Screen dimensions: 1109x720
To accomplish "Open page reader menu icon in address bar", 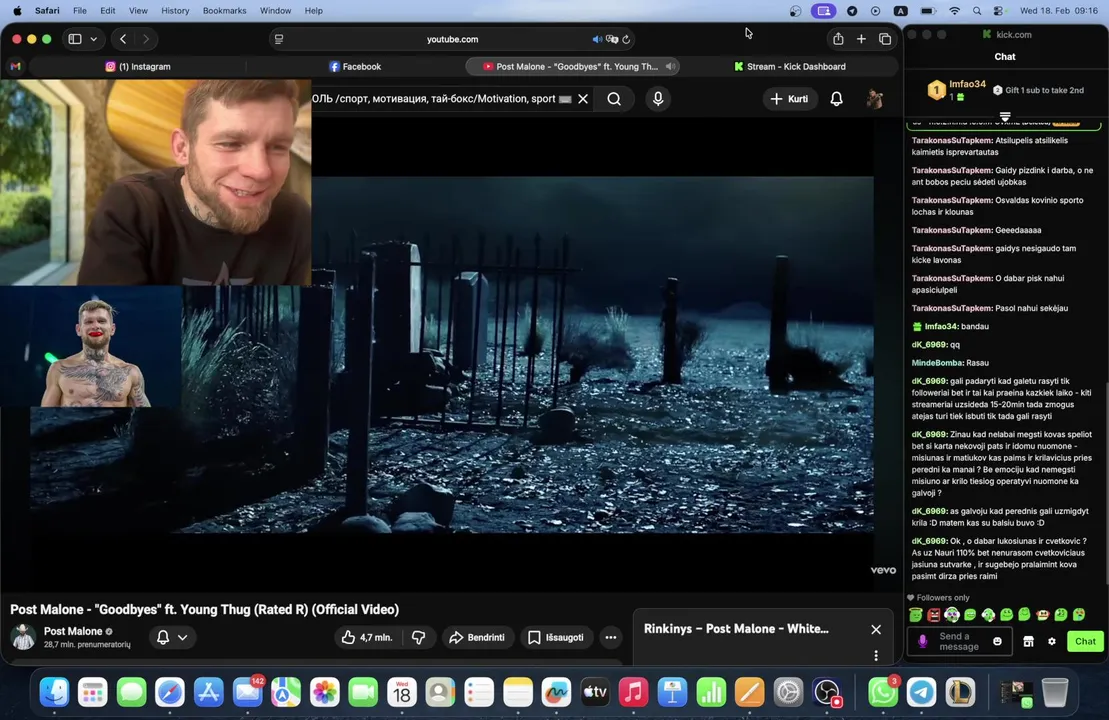I will (x=279, y=40).
